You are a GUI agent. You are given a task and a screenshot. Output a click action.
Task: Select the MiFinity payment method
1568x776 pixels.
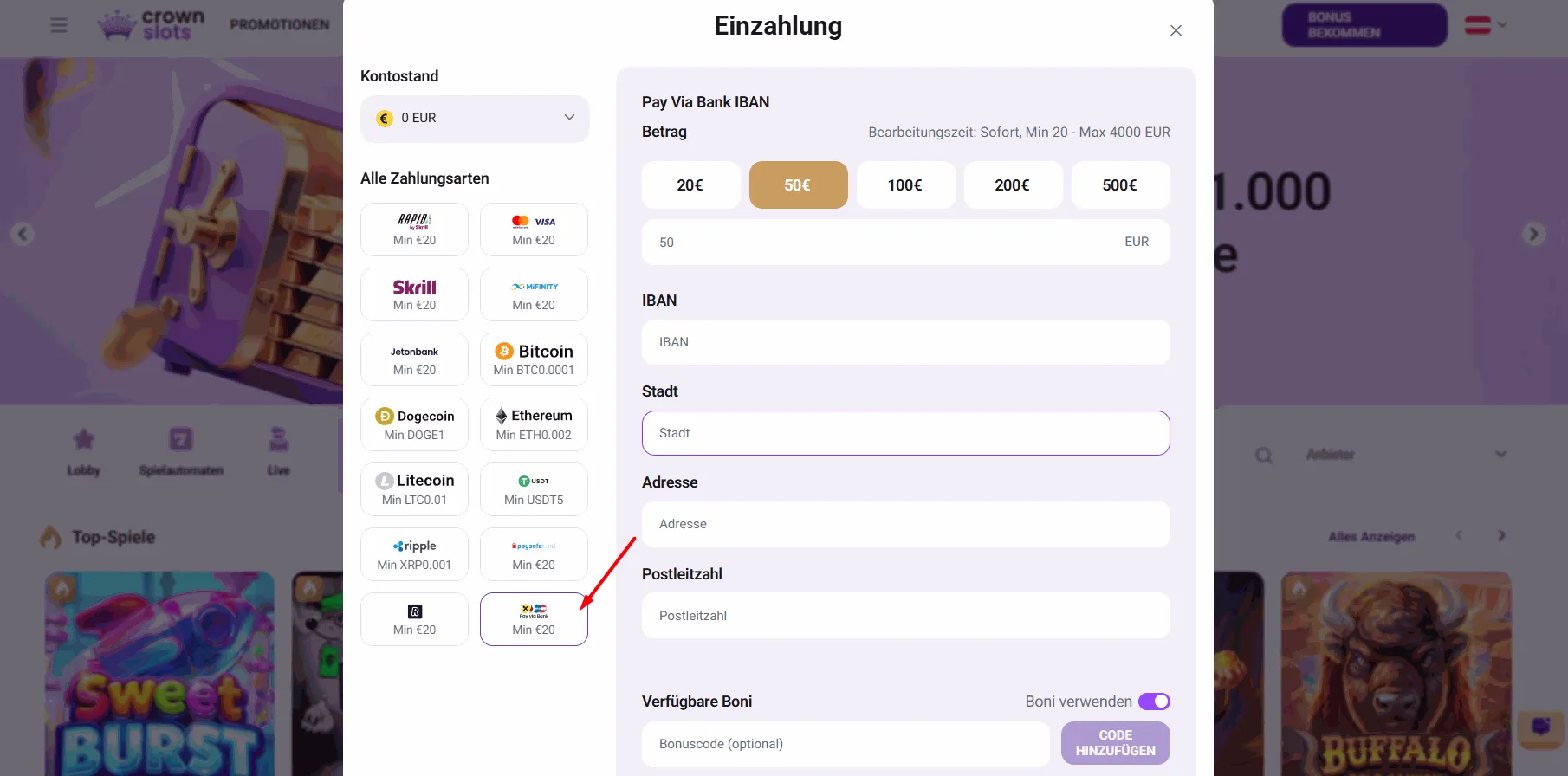click(x=534, y=294)
